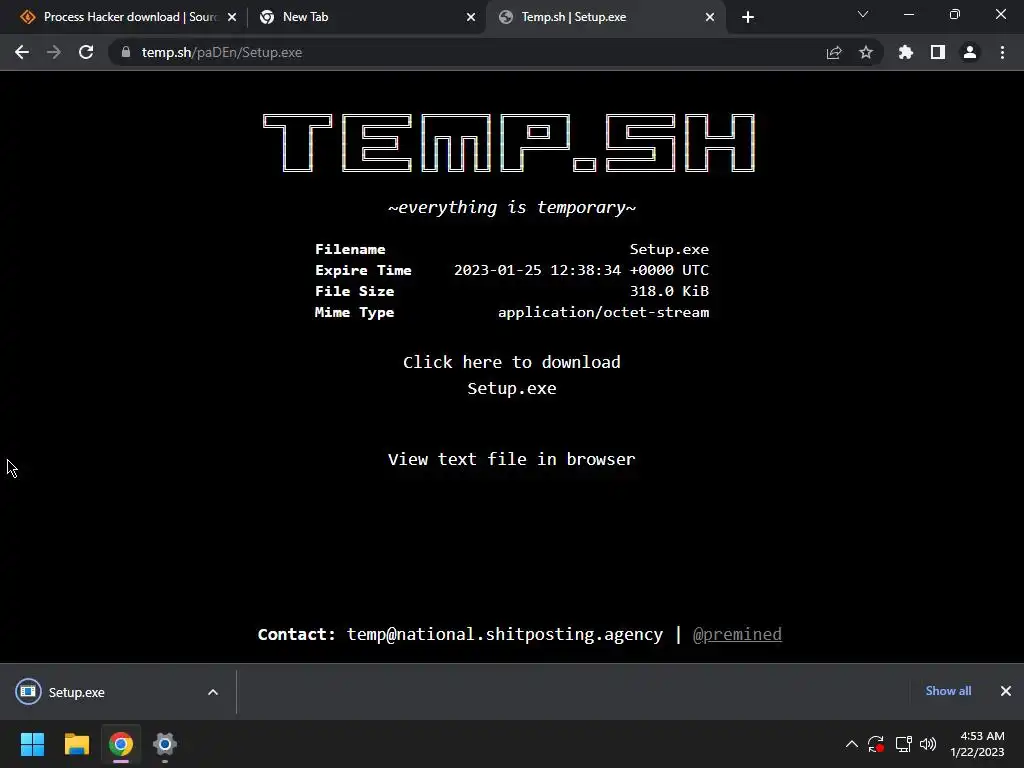Click here to download Setup.exe link
This screenshot has width=1024, height=768.
pyautogui.click(x=511, y=376)
